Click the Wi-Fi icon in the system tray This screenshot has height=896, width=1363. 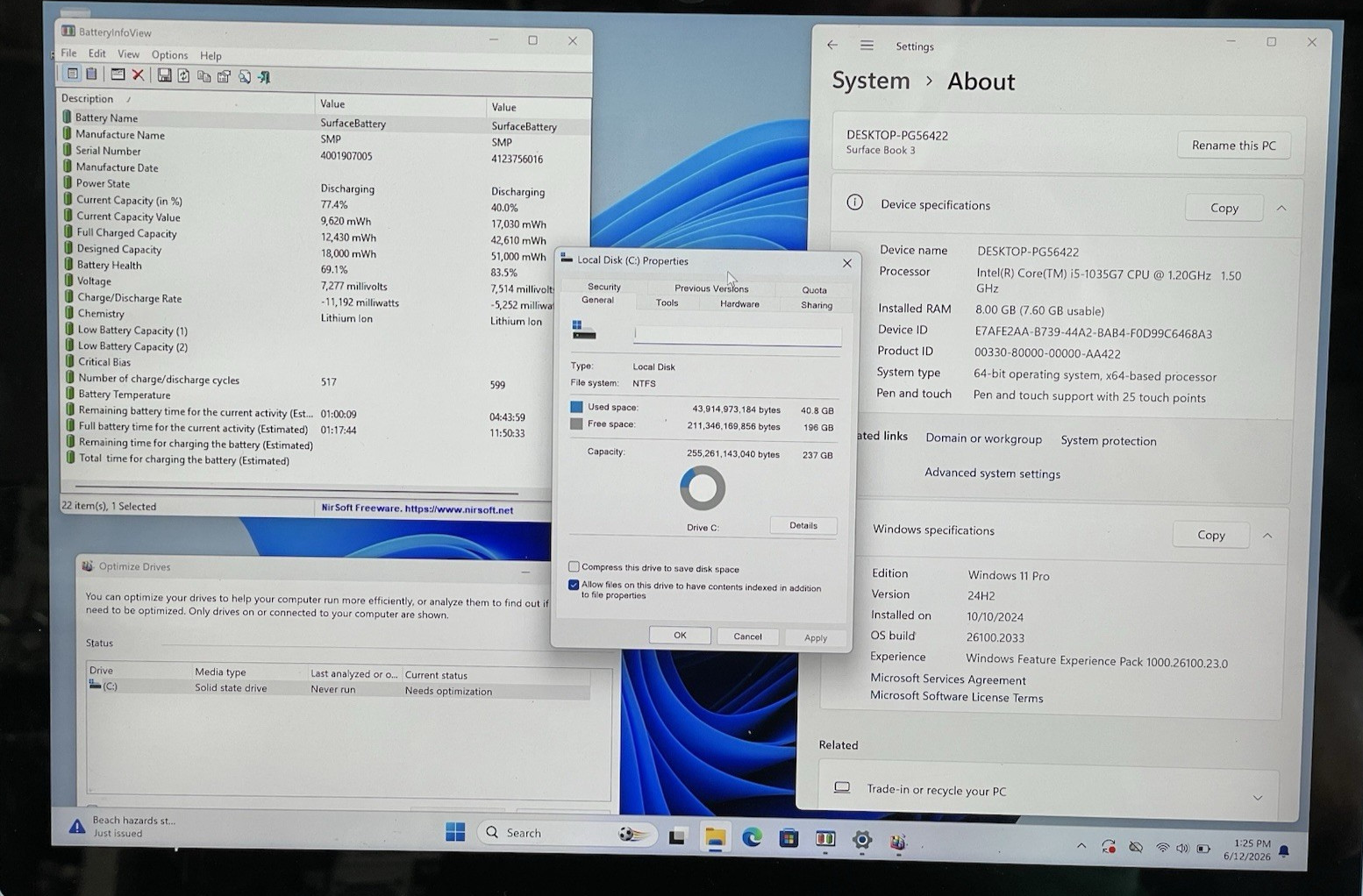(x=1162, y=848)
